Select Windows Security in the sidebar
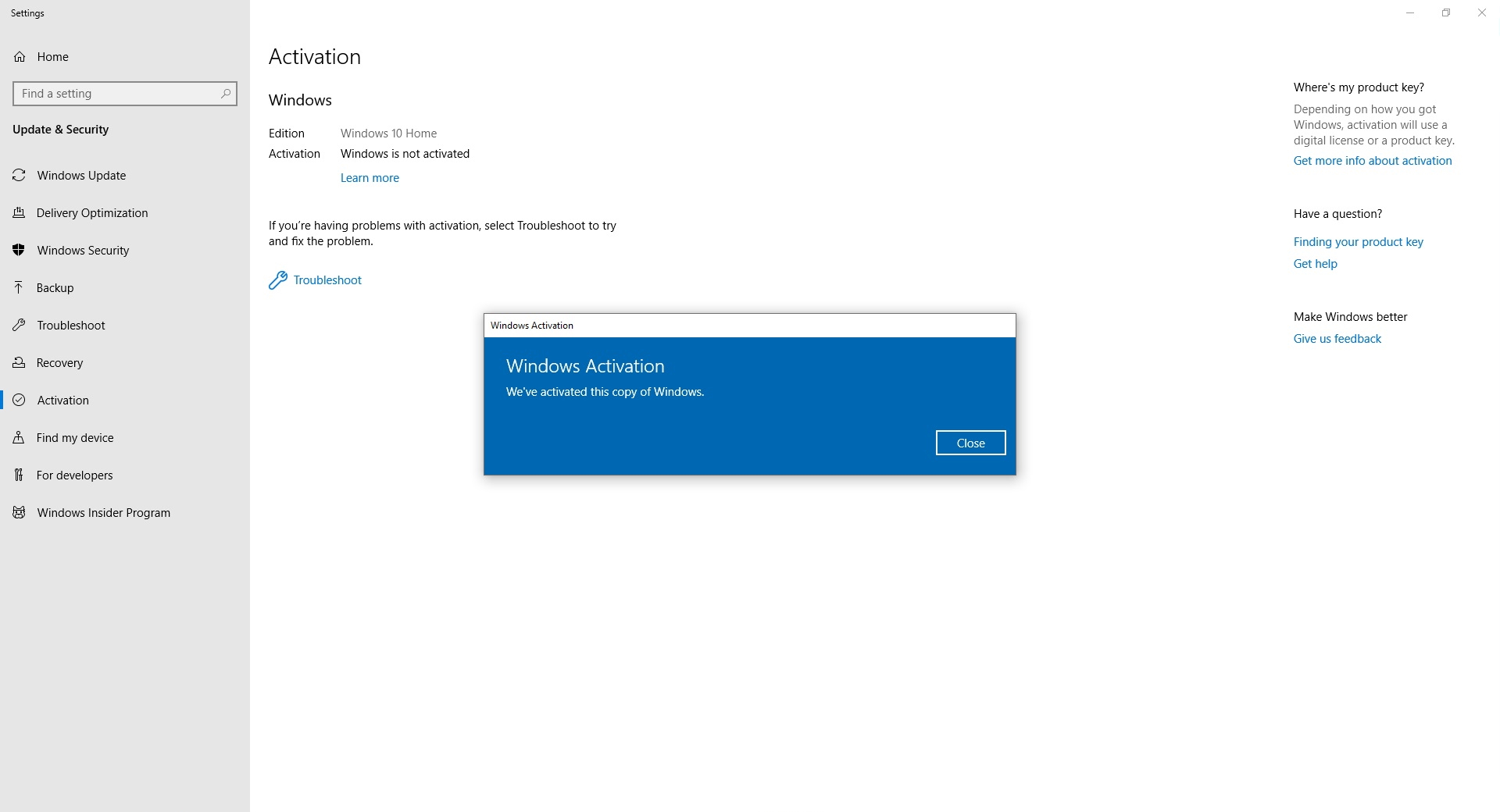1500x812 pixels. (125, 251)
